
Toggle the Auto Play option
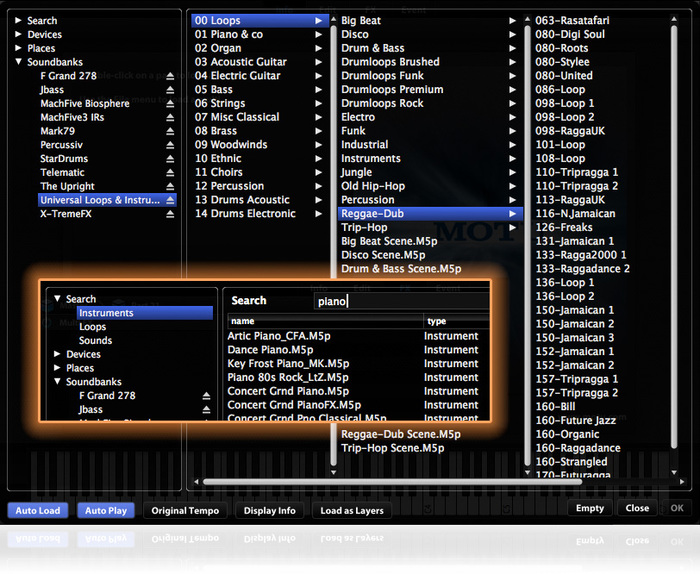tap(106, 510)
